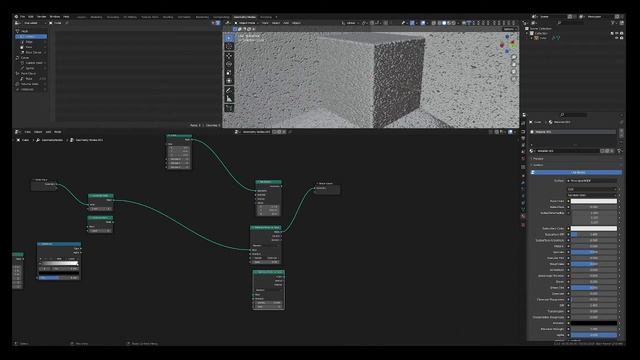Open Texture properties tab
Viewport: 640px width, 360px height.
(x=523, y=225)
